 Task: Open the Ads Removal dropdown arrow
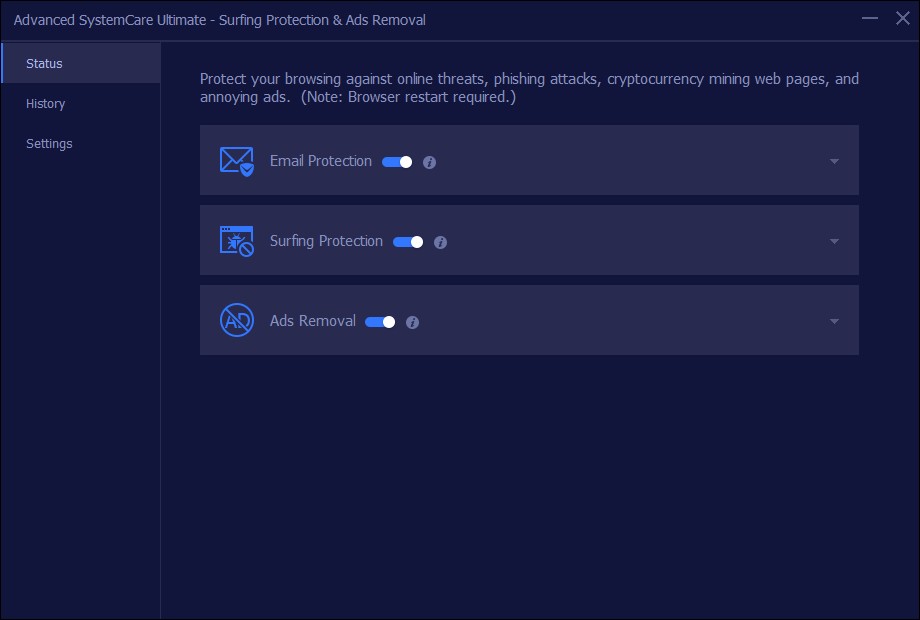tap(833, 321)
